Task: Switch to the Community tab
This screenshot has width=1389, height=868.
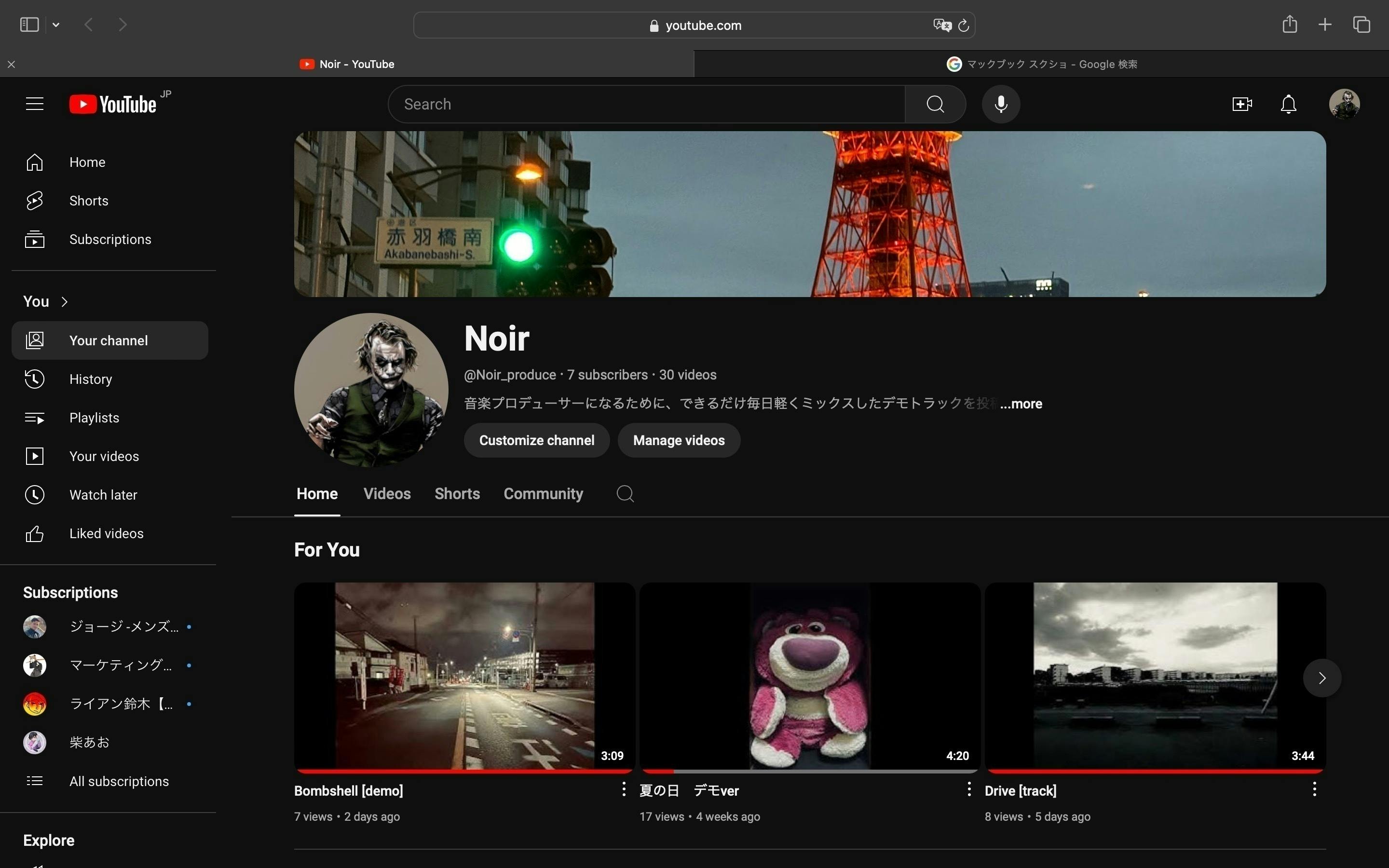Action: pyautogui.click(x=543, y=494)
